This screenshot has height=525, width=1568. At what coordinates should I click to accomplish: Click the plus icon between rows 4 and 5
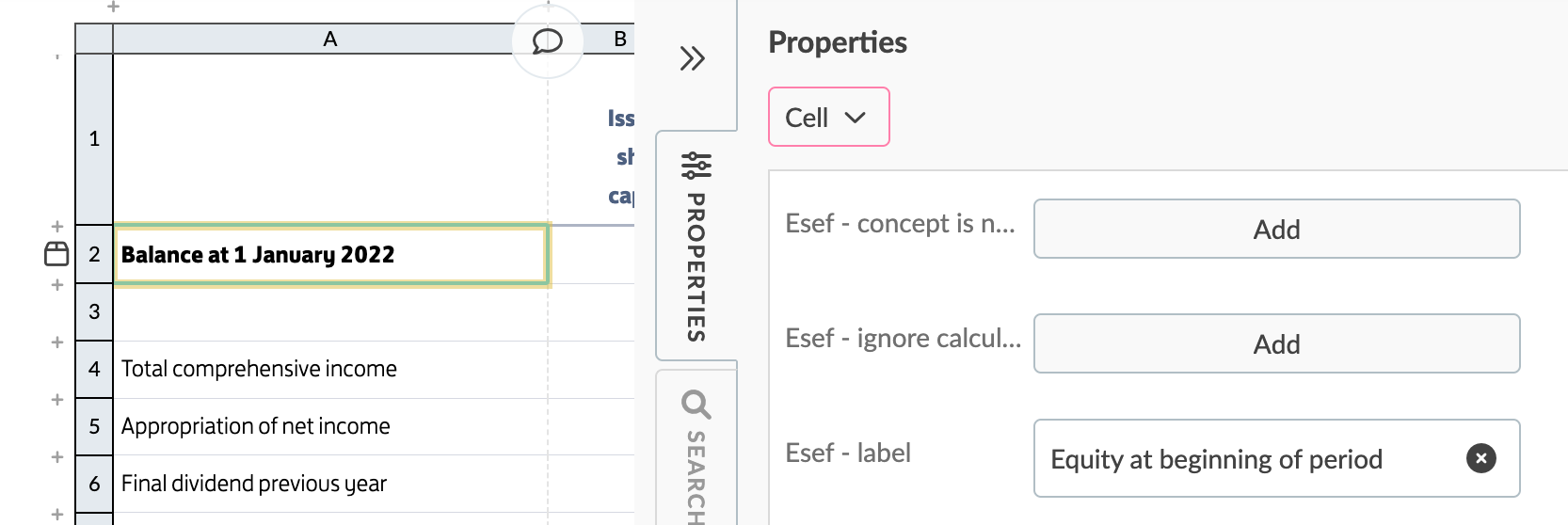pyautogui.click(x=57, y=400)
